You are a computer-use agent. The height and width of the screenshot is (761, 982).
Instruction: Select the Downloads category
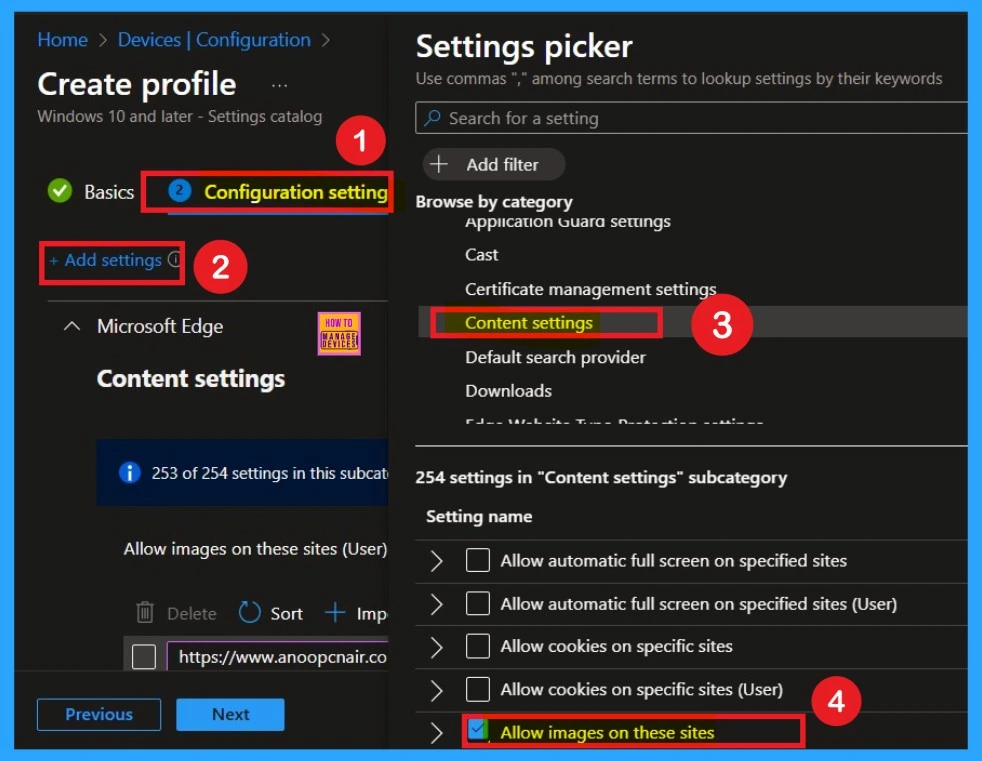pyautogui.click(x=508, y=391)
